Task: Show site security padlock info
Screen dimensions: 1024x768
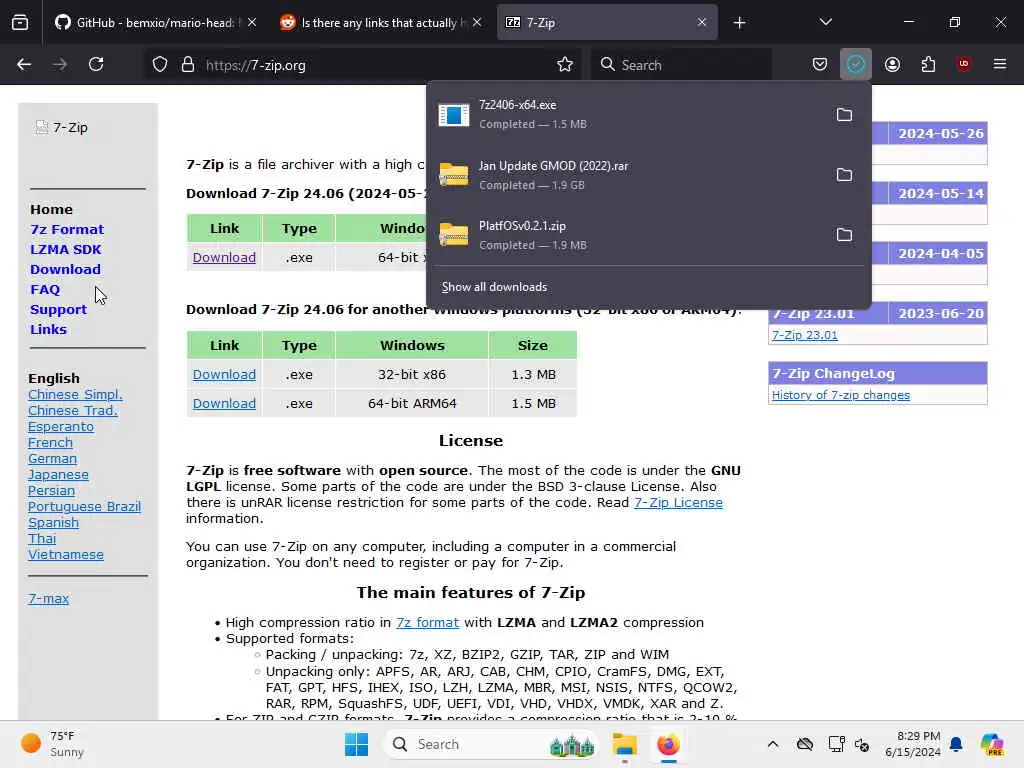Action: (x=188, y=65)
